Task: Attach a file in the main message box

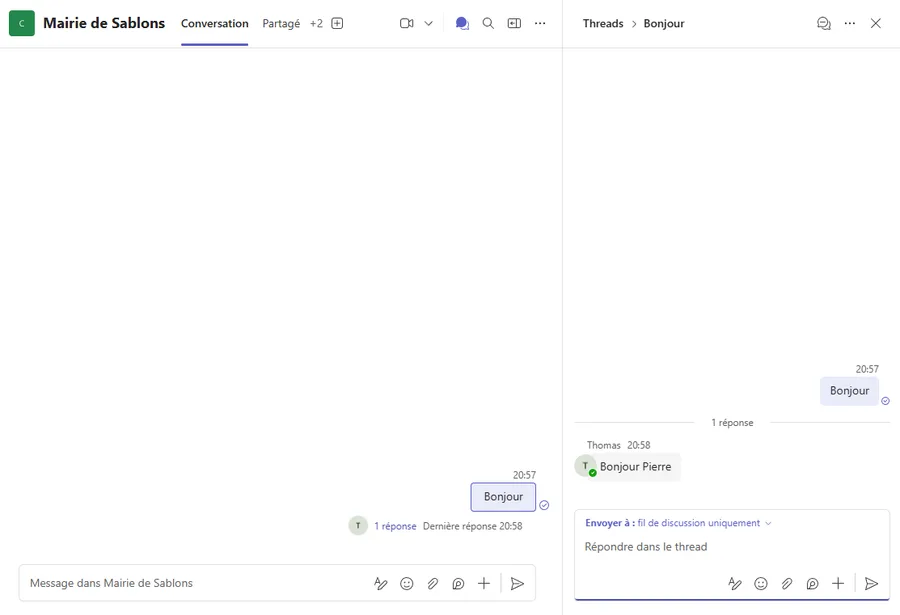Action: point(432,583)
